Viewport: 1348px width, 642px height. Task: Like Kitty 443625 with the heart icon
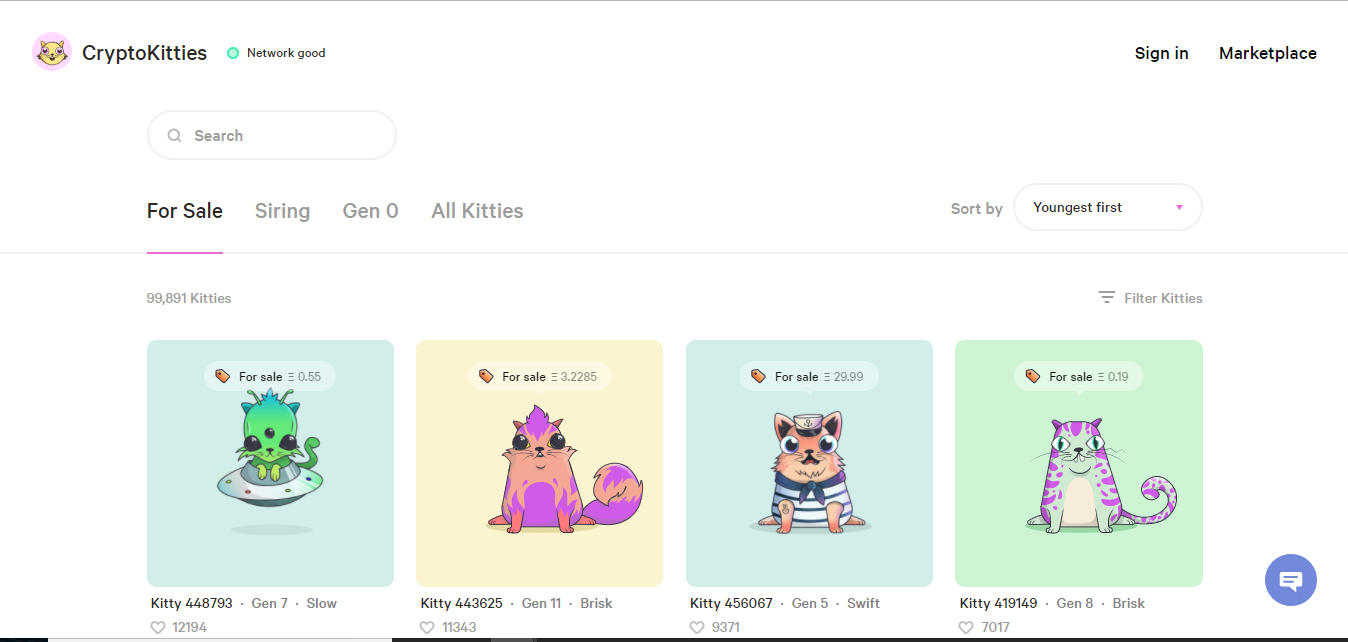coord(427,627)
